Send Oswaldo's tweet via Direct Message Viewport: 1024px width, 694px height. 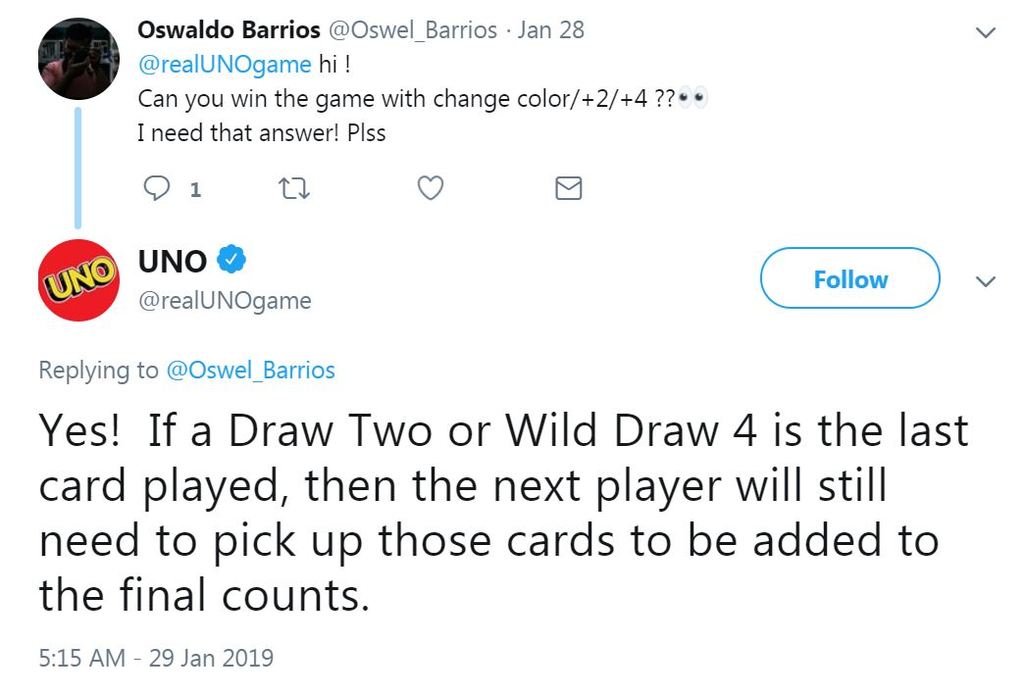coord(567,188)
